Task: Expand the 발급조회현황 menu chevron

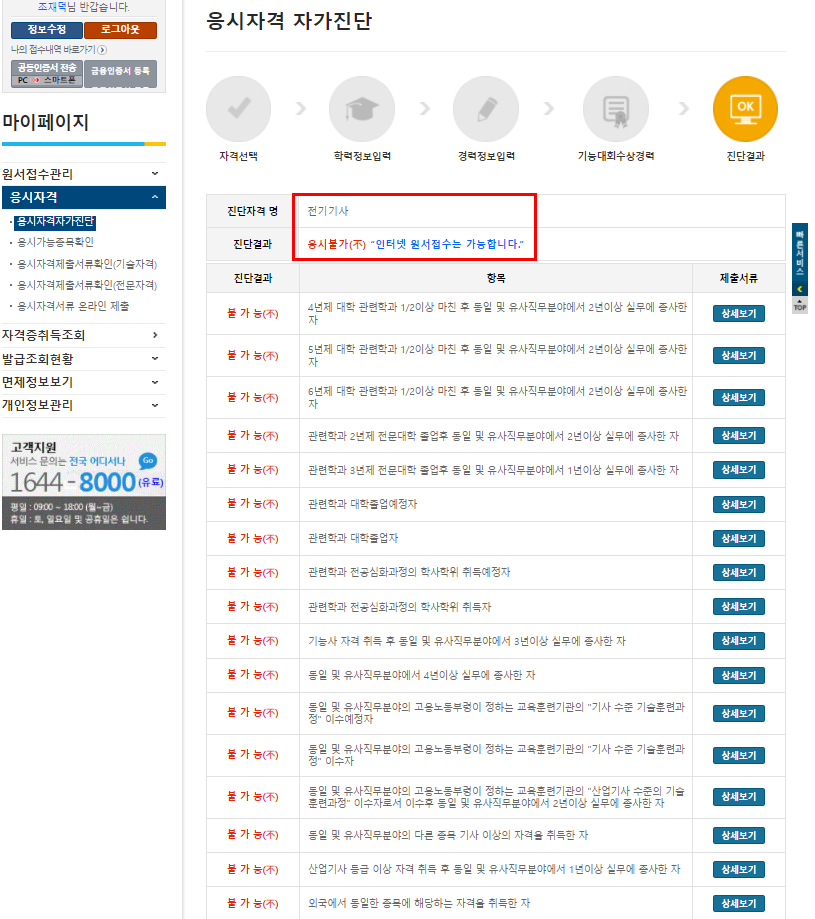Action: point(155,358)
